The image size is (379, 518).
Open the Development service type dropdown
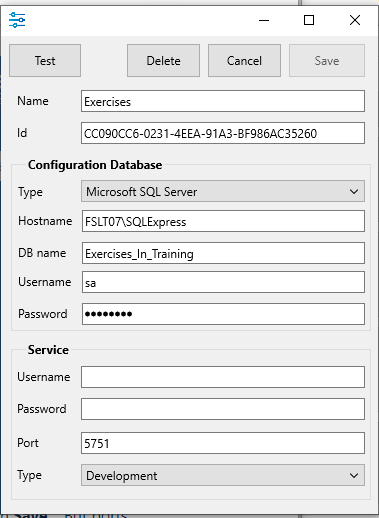pos(223,475)
